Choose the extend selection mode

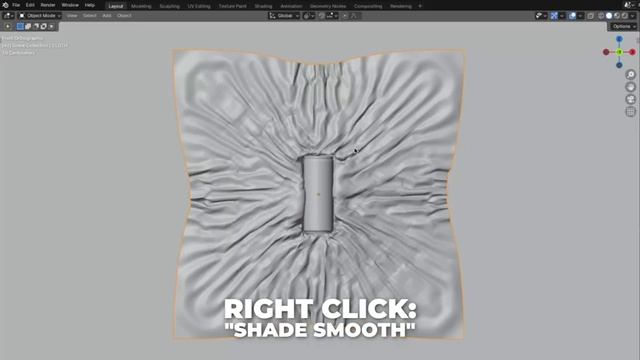(x=28, y=26)
